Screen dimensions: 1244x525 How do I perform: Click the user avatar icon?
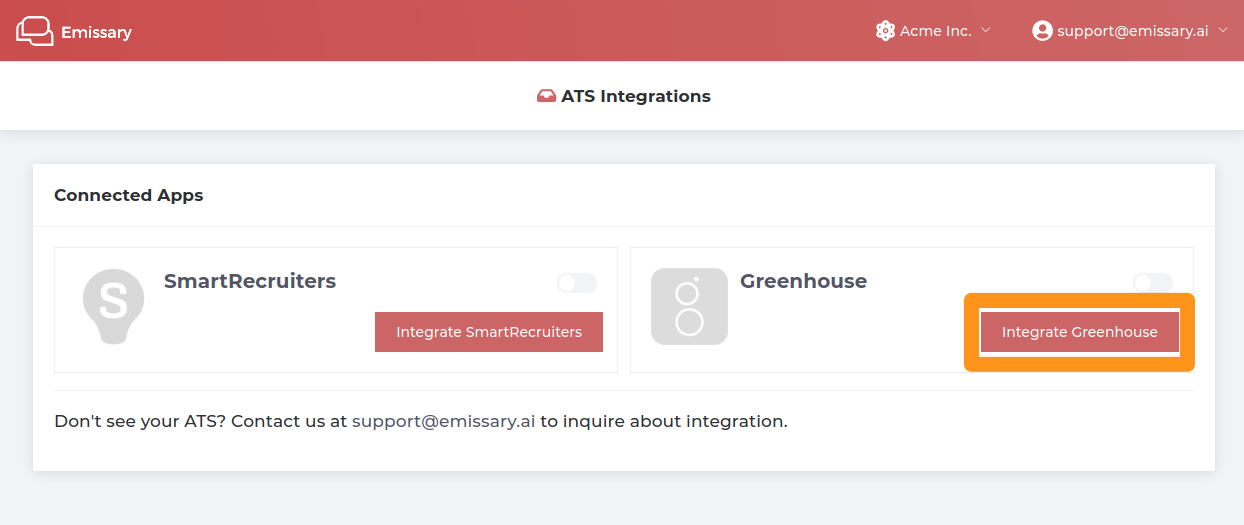tap(1042, 31)
